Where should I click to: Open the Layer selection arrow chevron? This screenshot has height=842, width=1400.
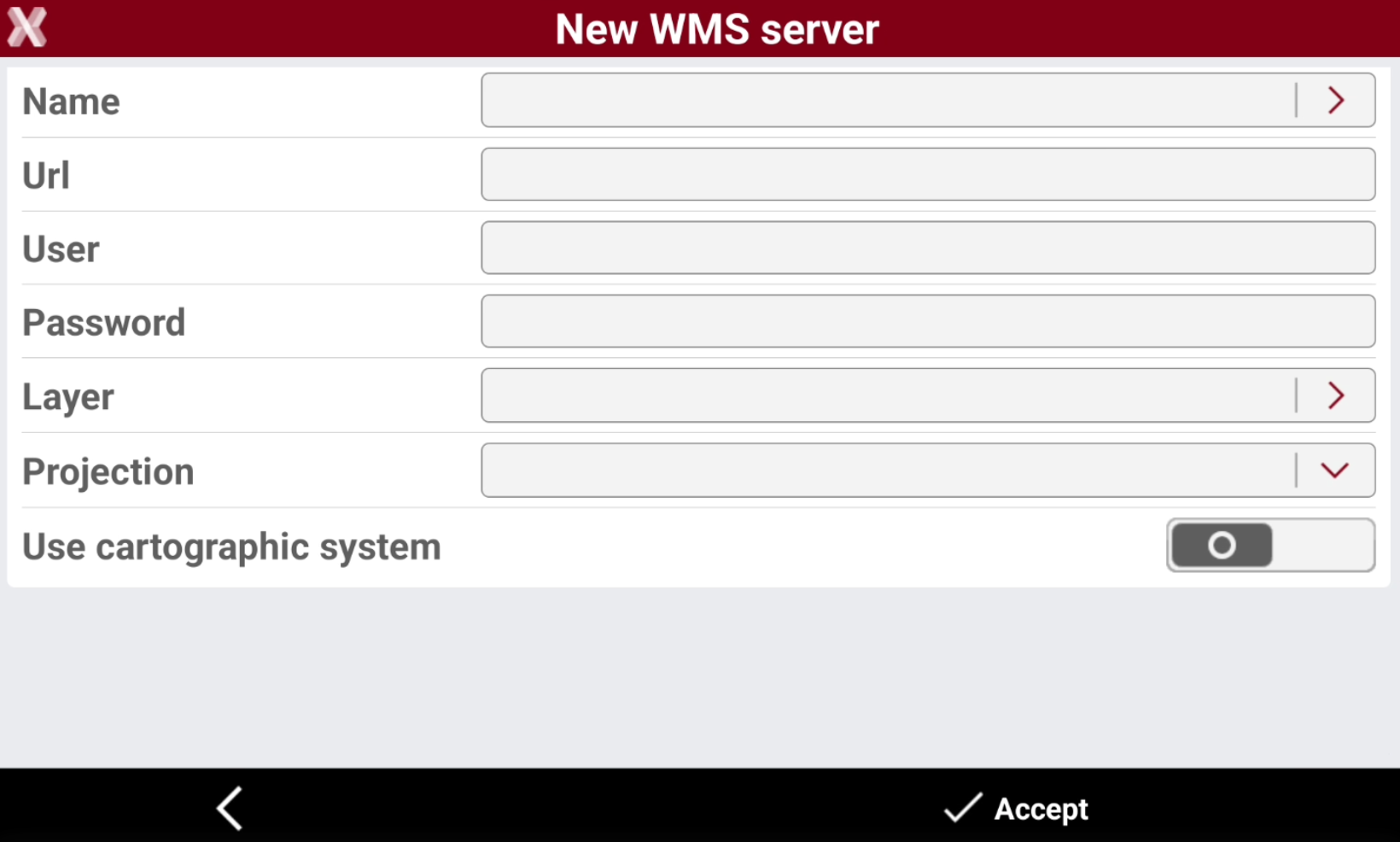coord(1336,395)
